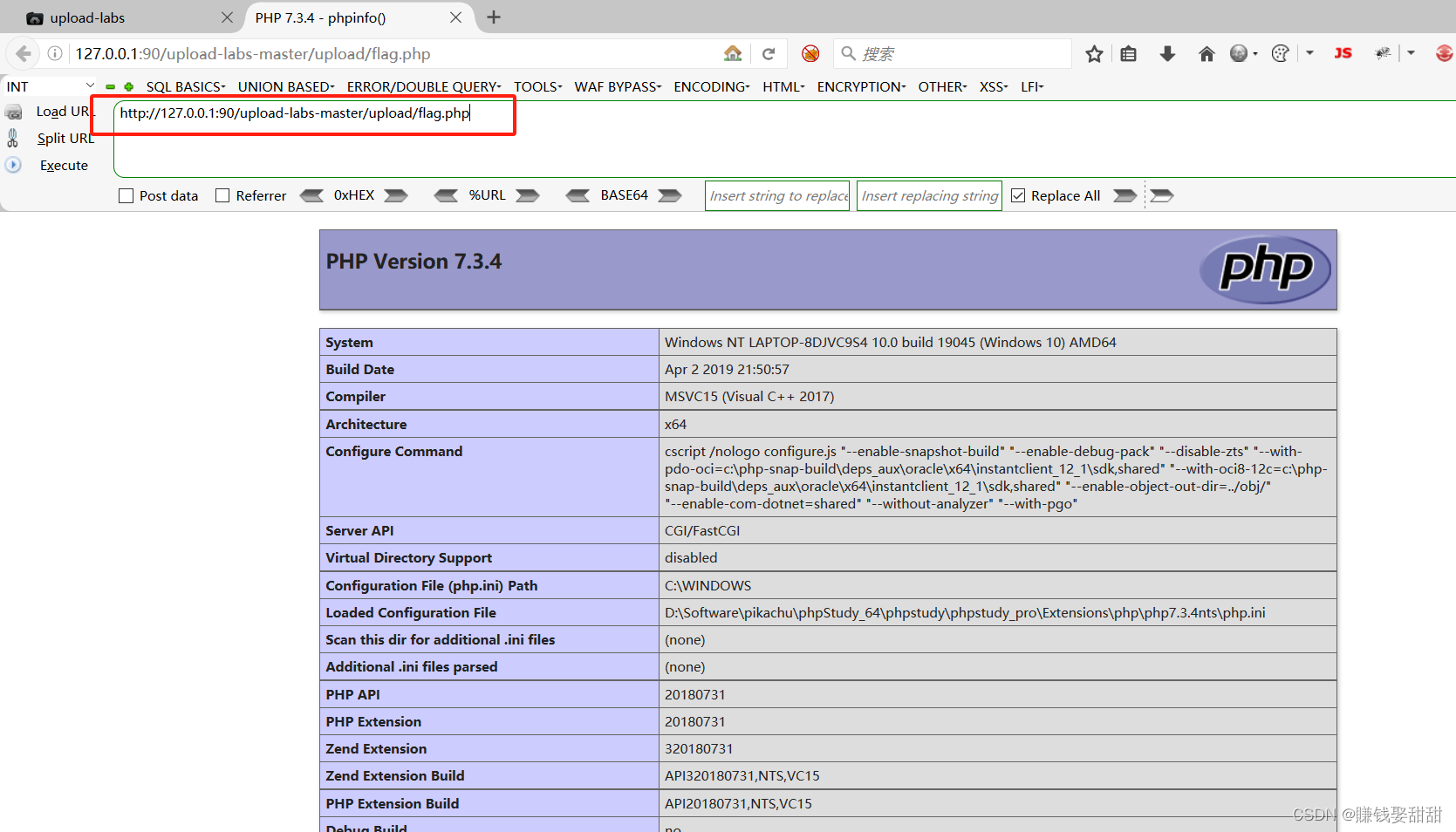Screen dimensions: 1456x832
Task: Click the Insert replacing string field
Action: pos(929,195)
